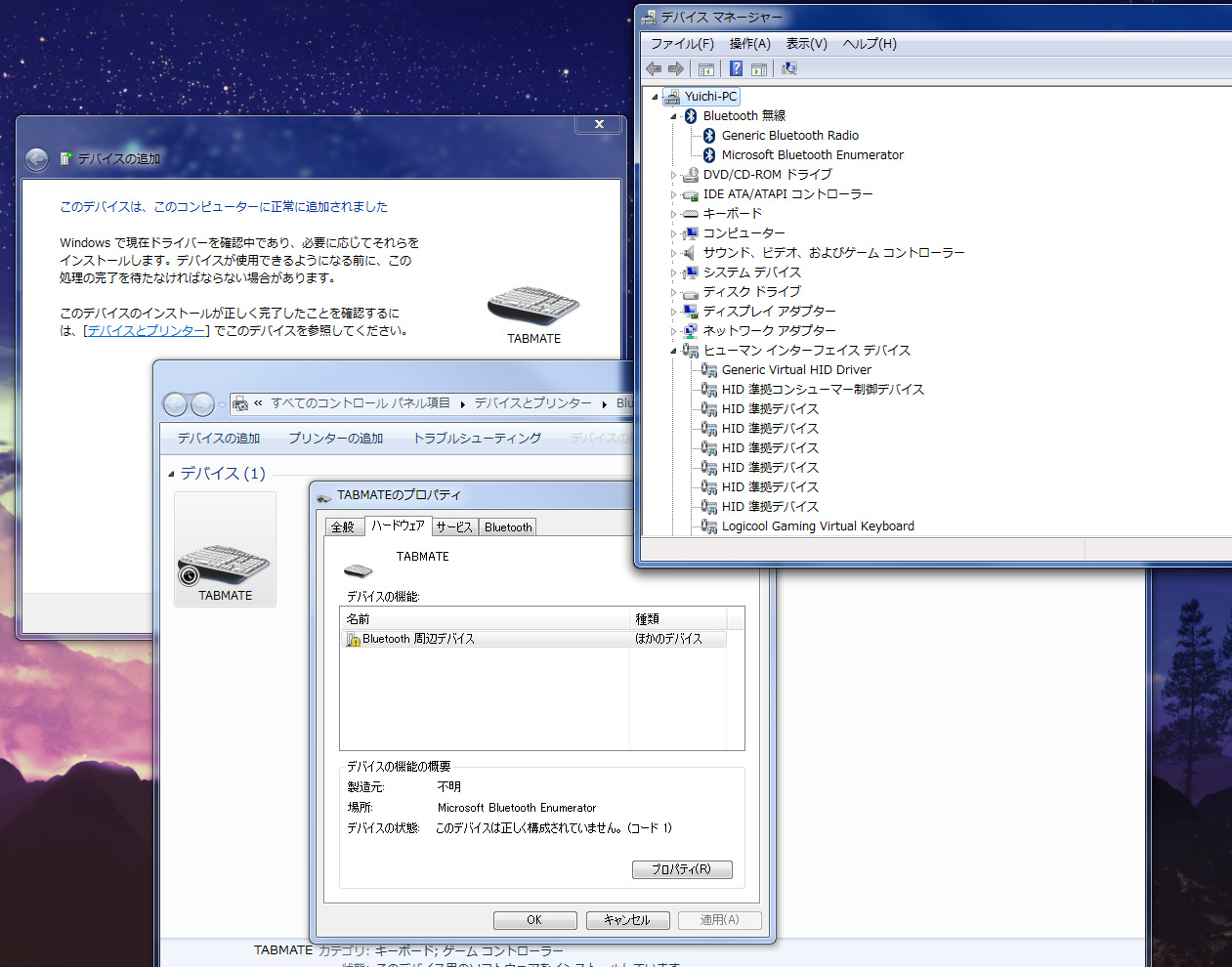The image size is (1232, 967).
Task: Click デバイスの追加 in Devices and Printers toolbar
Action: pos(219,439)
